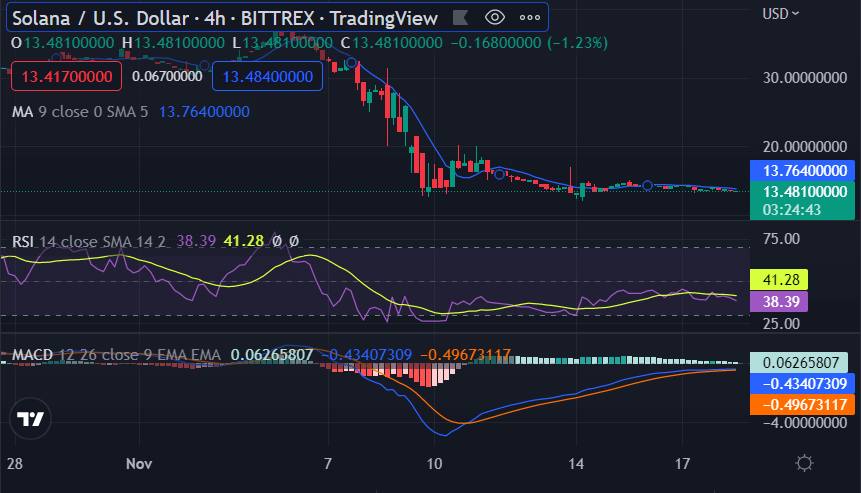Click the RSI purple value 38.39 in legend
The height and width of the screenshot is (493, 861).
(x=196, y=242)
